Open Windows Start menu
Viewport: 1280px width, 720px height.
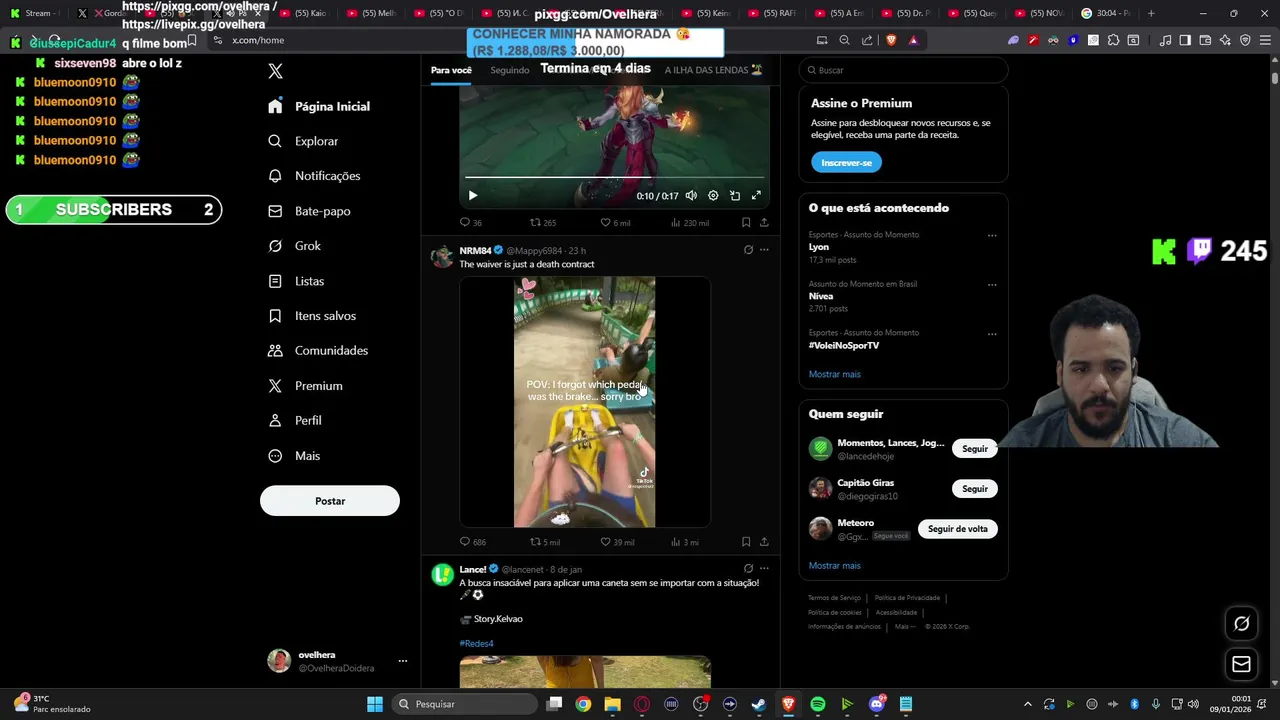coord(374,704)
